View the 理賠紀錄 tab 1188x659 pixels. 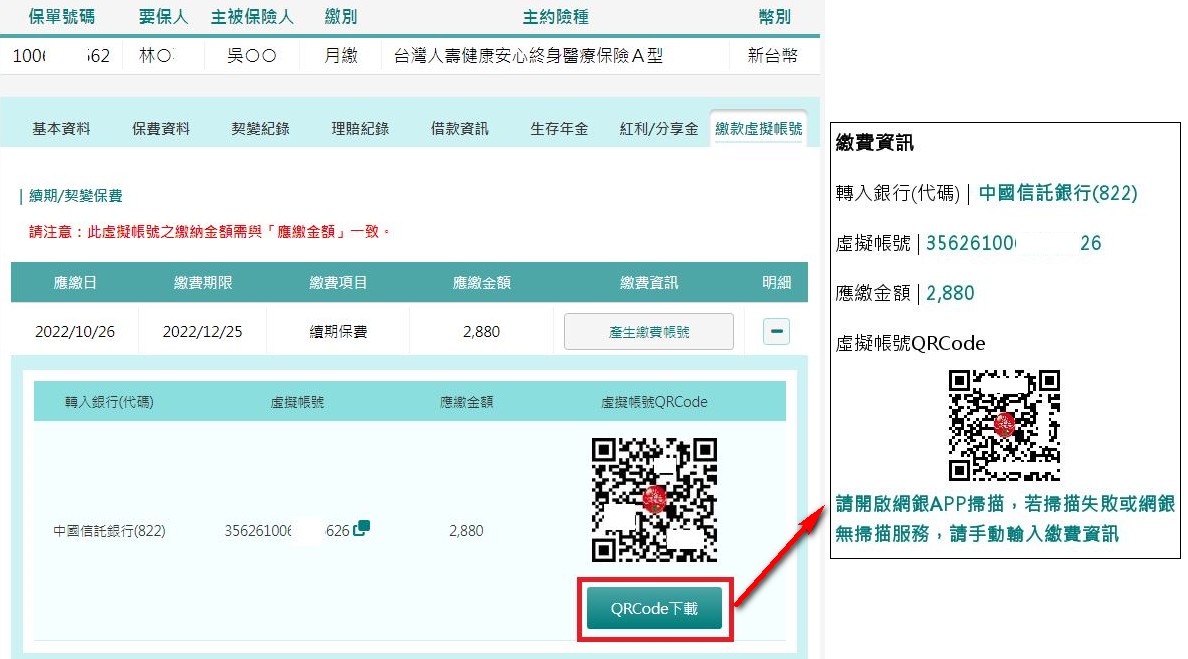pyautogui.click(x=360, y=129)
